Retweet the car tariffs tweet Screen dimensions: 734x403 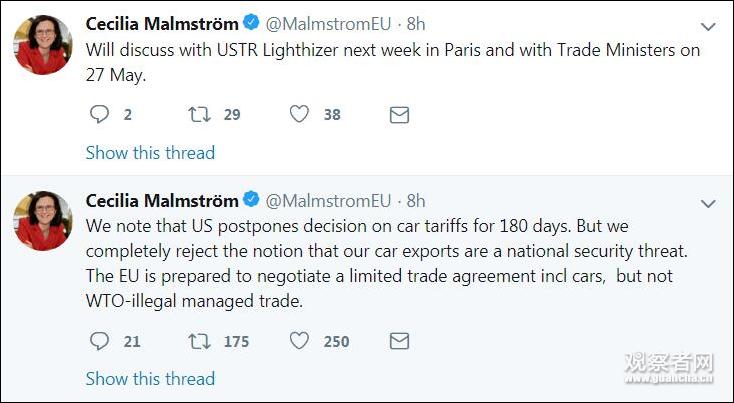(200, 341)
